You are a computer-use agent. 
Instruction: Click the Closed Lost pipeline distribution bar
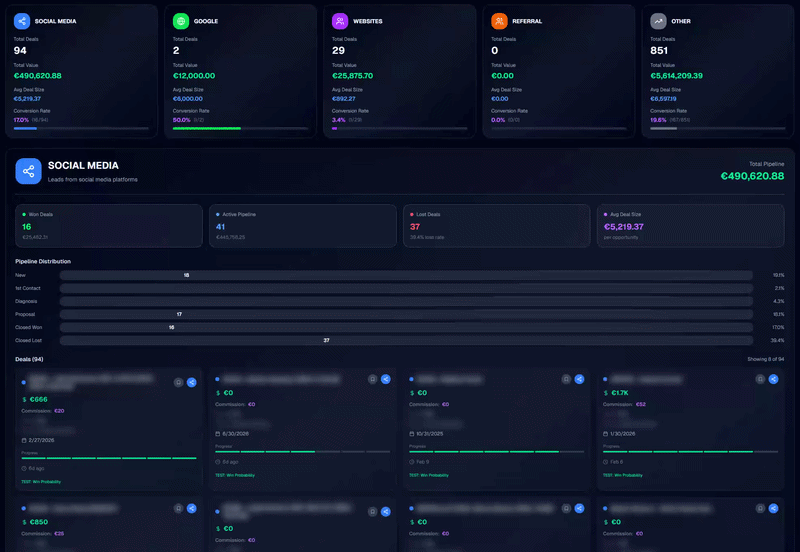coord(406,340)
